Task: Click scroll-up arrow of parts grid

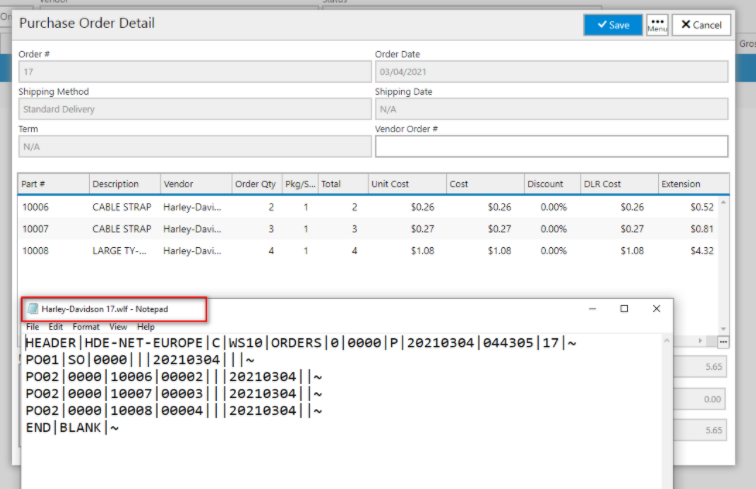Action: click(x=723, y=203)
